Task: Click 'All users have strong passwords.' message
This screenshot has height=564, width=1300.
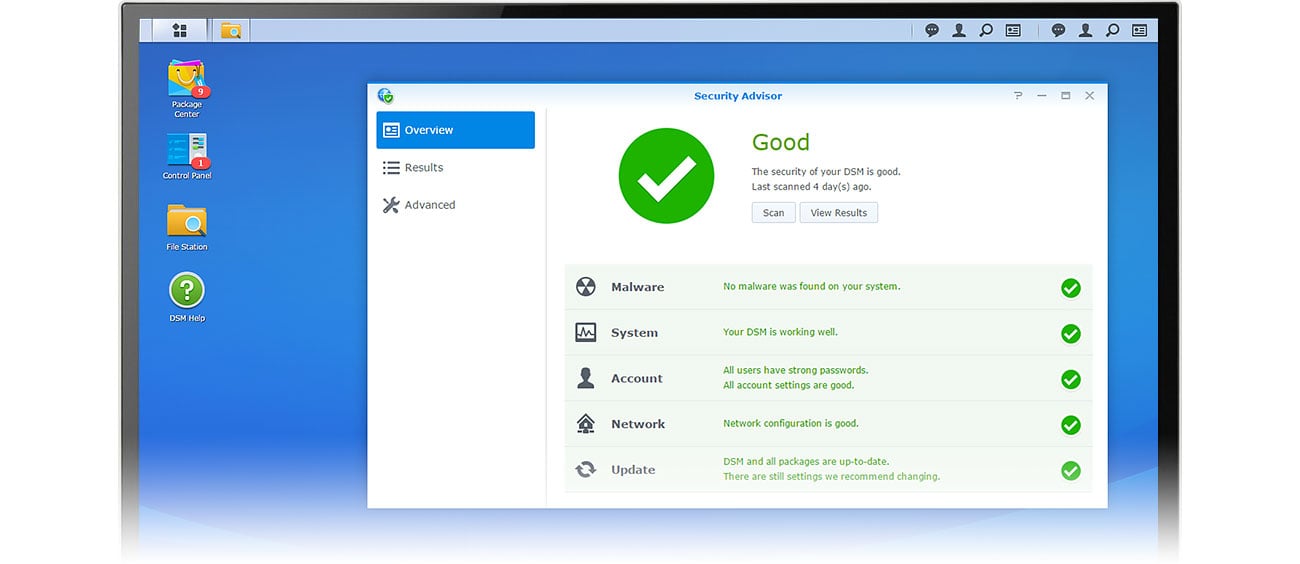Action: click(796, 370)
